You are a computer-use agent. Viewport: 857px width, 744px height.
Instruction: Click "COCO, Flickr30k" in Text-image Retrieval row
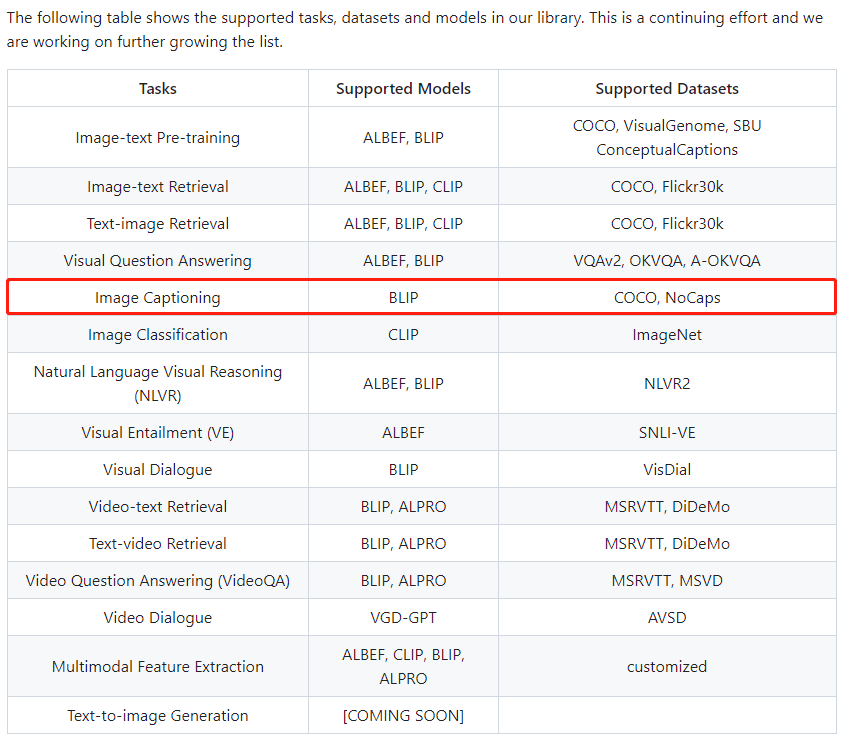click(667, 224)
